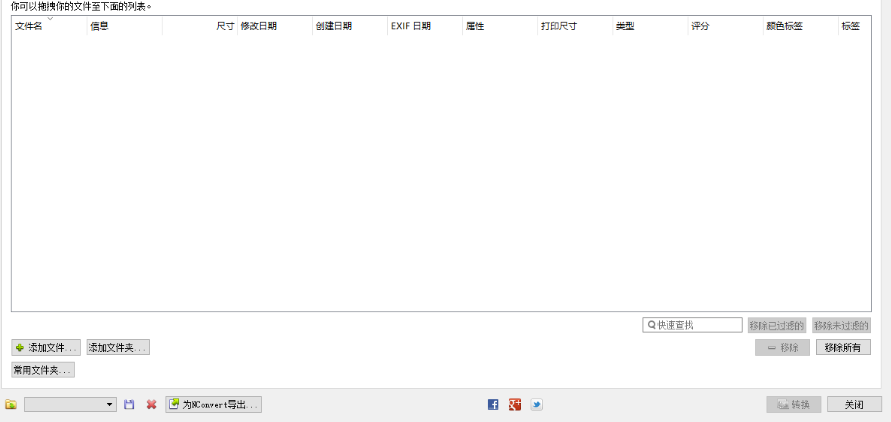This screenshot has height=422, width=891.
Task: Click 添加文件夹 button
Action: 118,348
